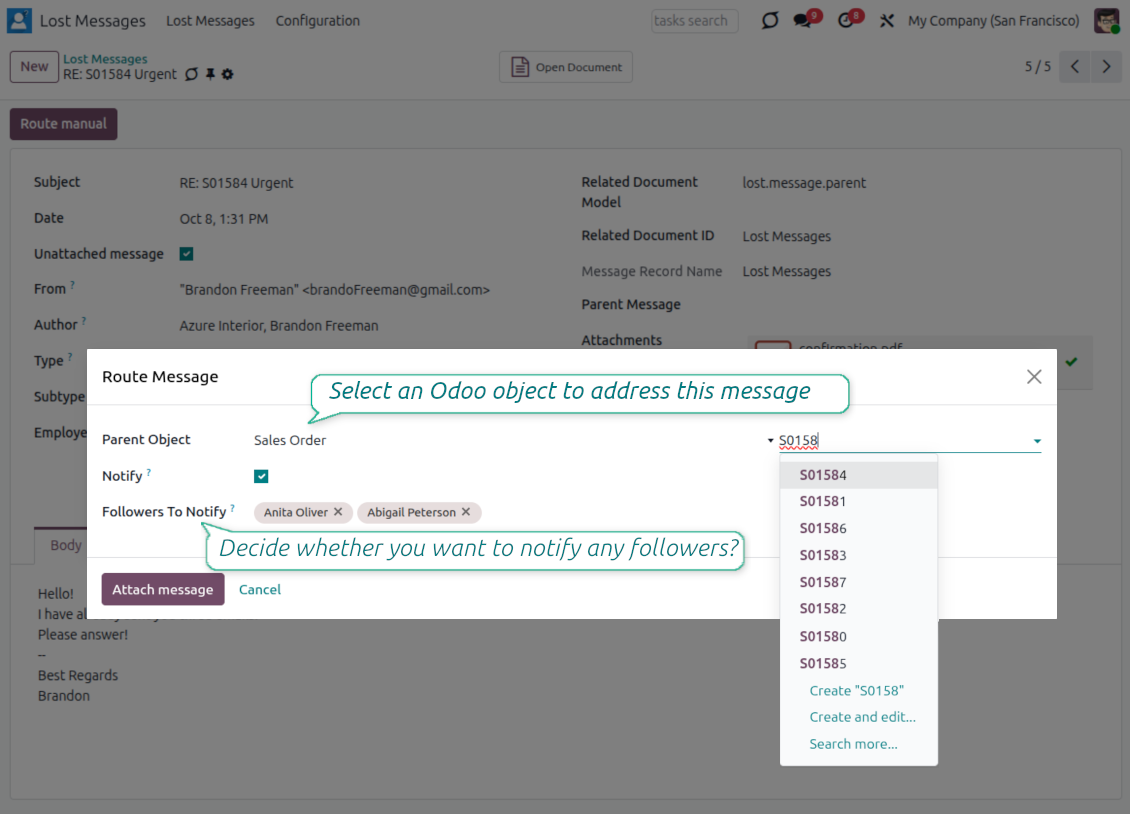The width and height of the screenshot is (1130, 814).
Task: Click the tasks search field
Action: coord(695,21)
